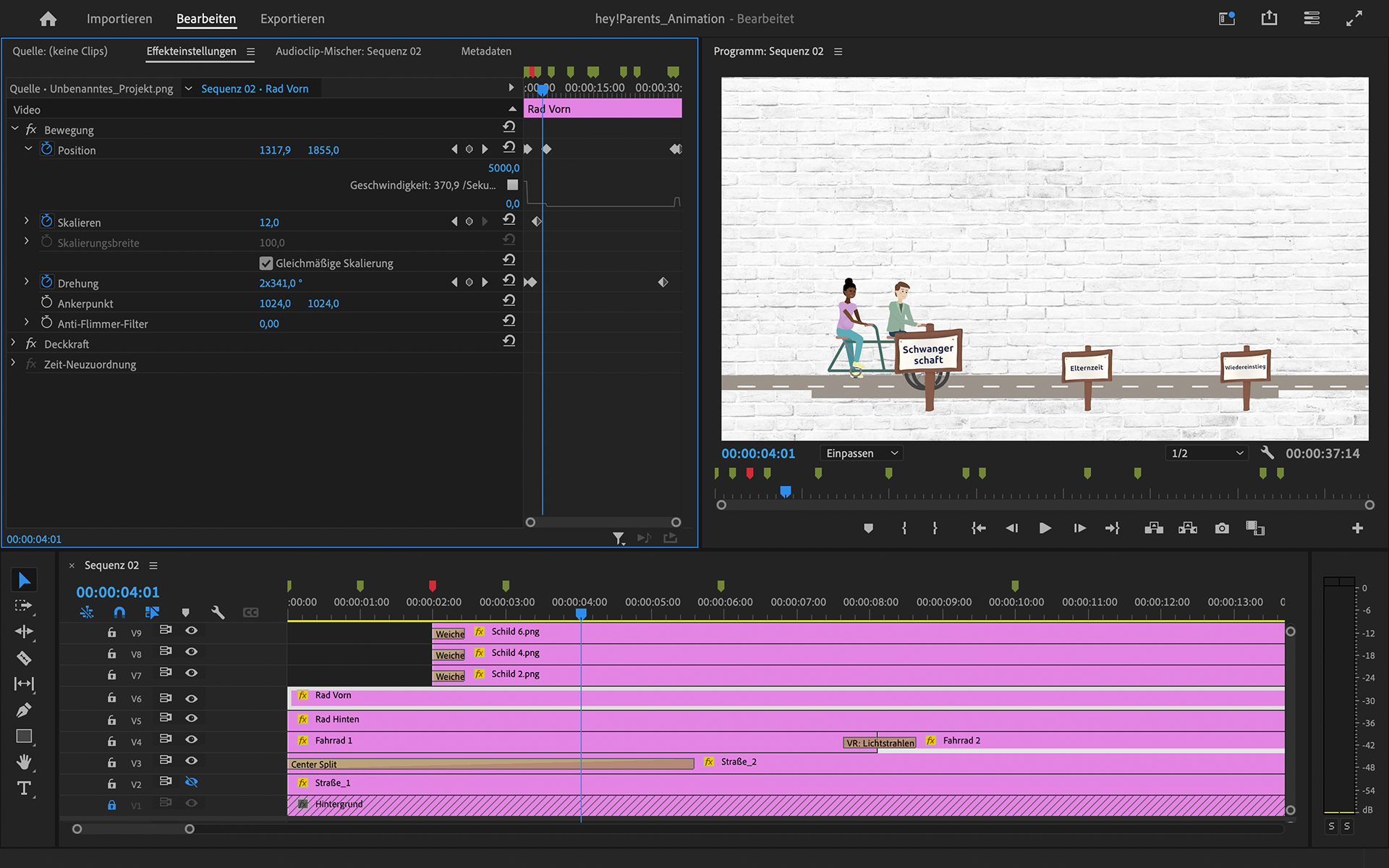Open the workspaces menu icon
The width and height of the screenshot is (1389, 868).
(x=1312, y=18)
